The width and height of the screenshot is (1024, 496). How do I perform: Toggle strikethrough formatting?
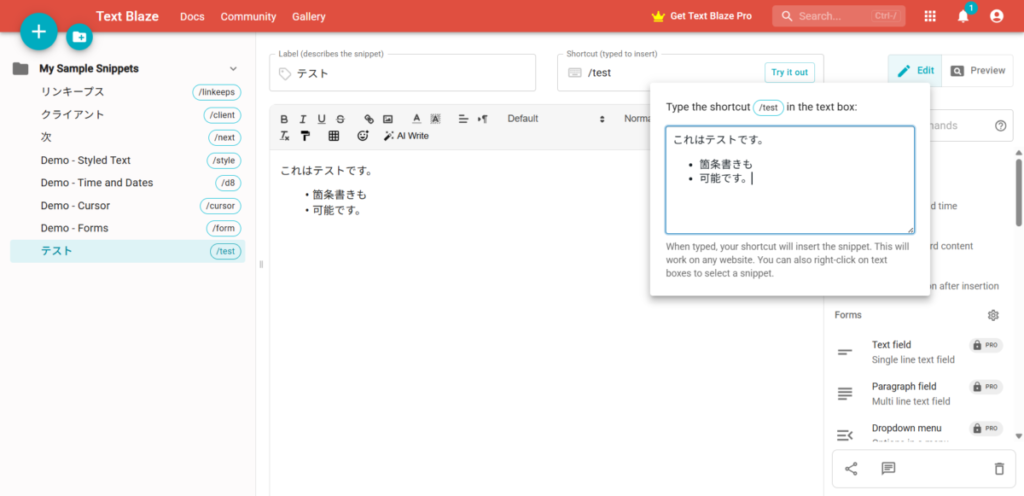pyautogui.click(x=340, y=119)
